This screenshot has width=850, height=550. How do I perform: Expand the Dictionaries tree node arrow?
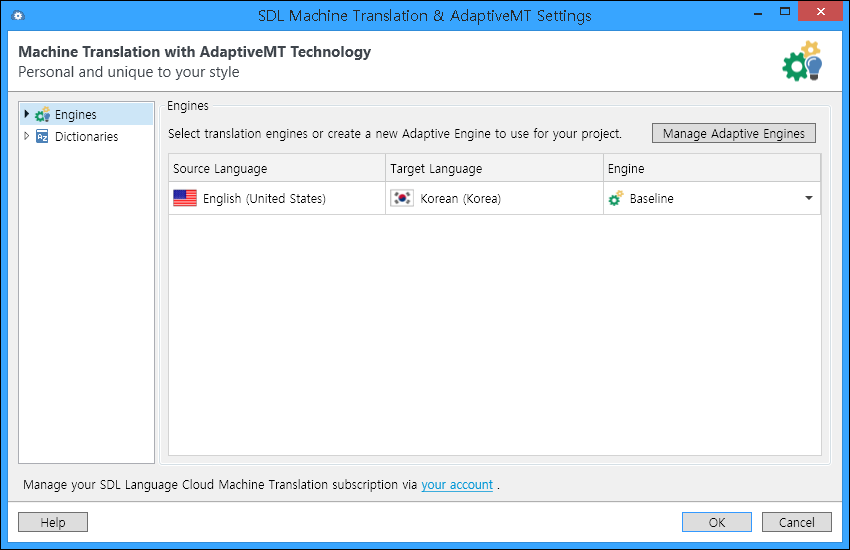(26, 137)
